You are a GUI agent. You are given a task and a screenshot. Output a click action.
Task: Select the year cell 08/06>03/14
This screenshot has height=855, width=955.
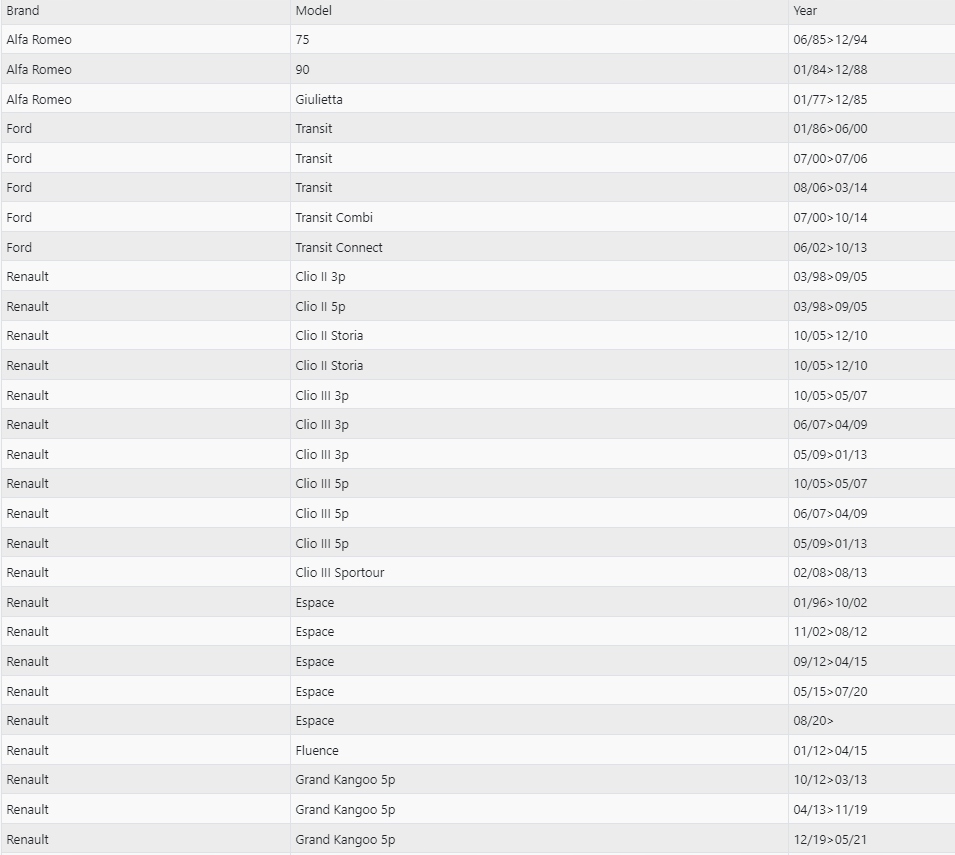point(830,188)
